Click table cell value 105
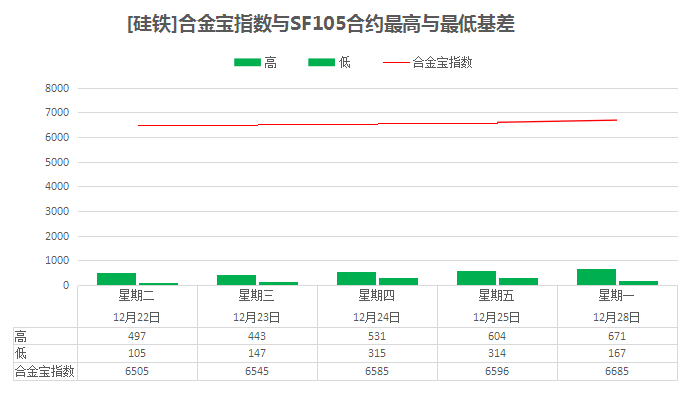Image resolution: width=693 pixels, height=397 pixels. pyautogui.click(x=137, y=353)
